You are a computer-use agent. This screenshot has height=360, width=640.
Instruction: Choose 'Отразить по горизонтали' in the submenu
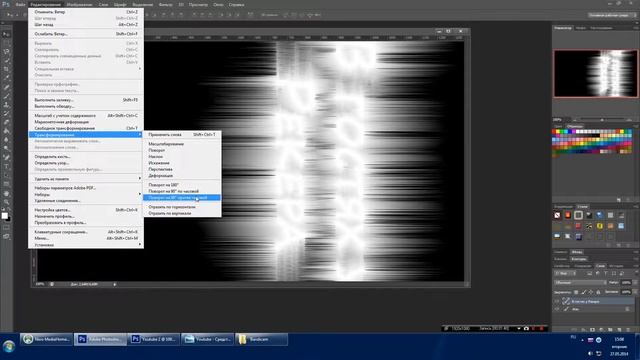[x=182, y=207]
